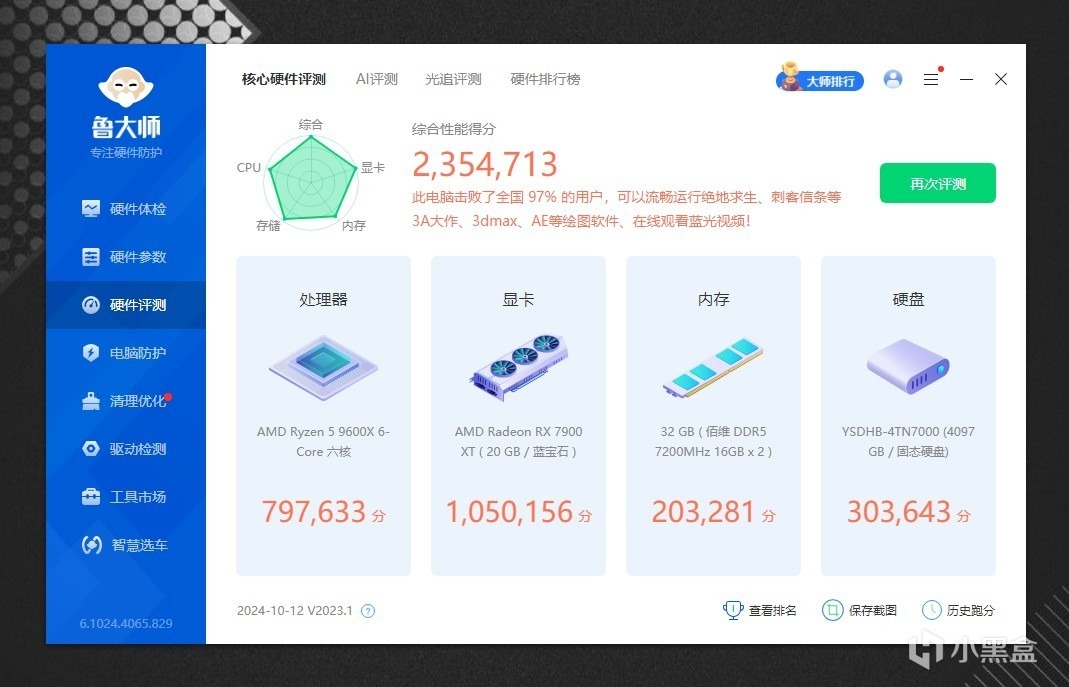
Task: Click YSDHB-4TN7000 disk description
Action: (908, 442)
